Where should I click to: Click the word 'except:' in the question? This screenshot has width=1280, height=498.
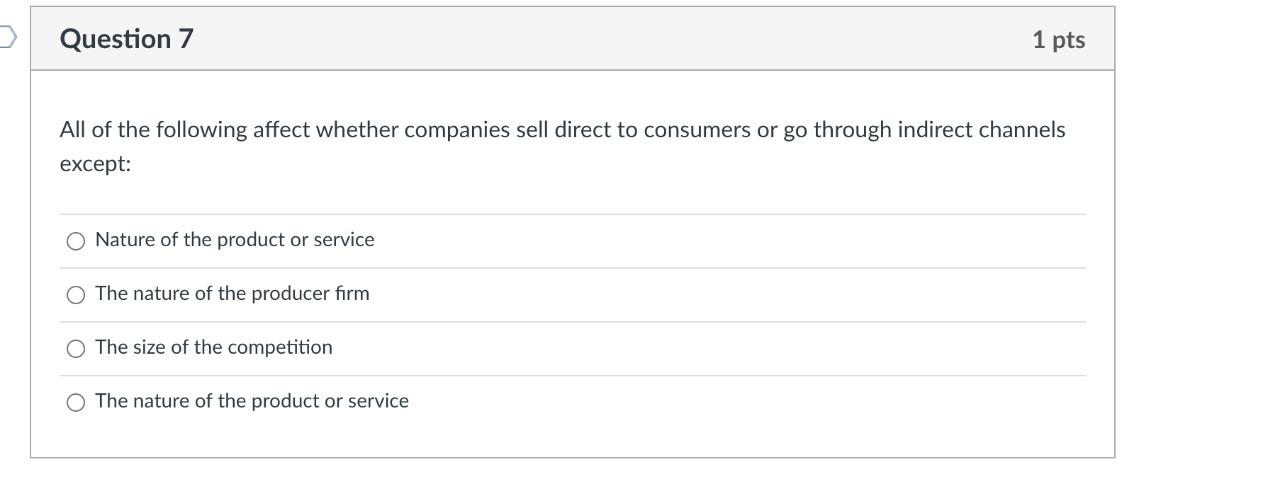(x=95, y=165)
